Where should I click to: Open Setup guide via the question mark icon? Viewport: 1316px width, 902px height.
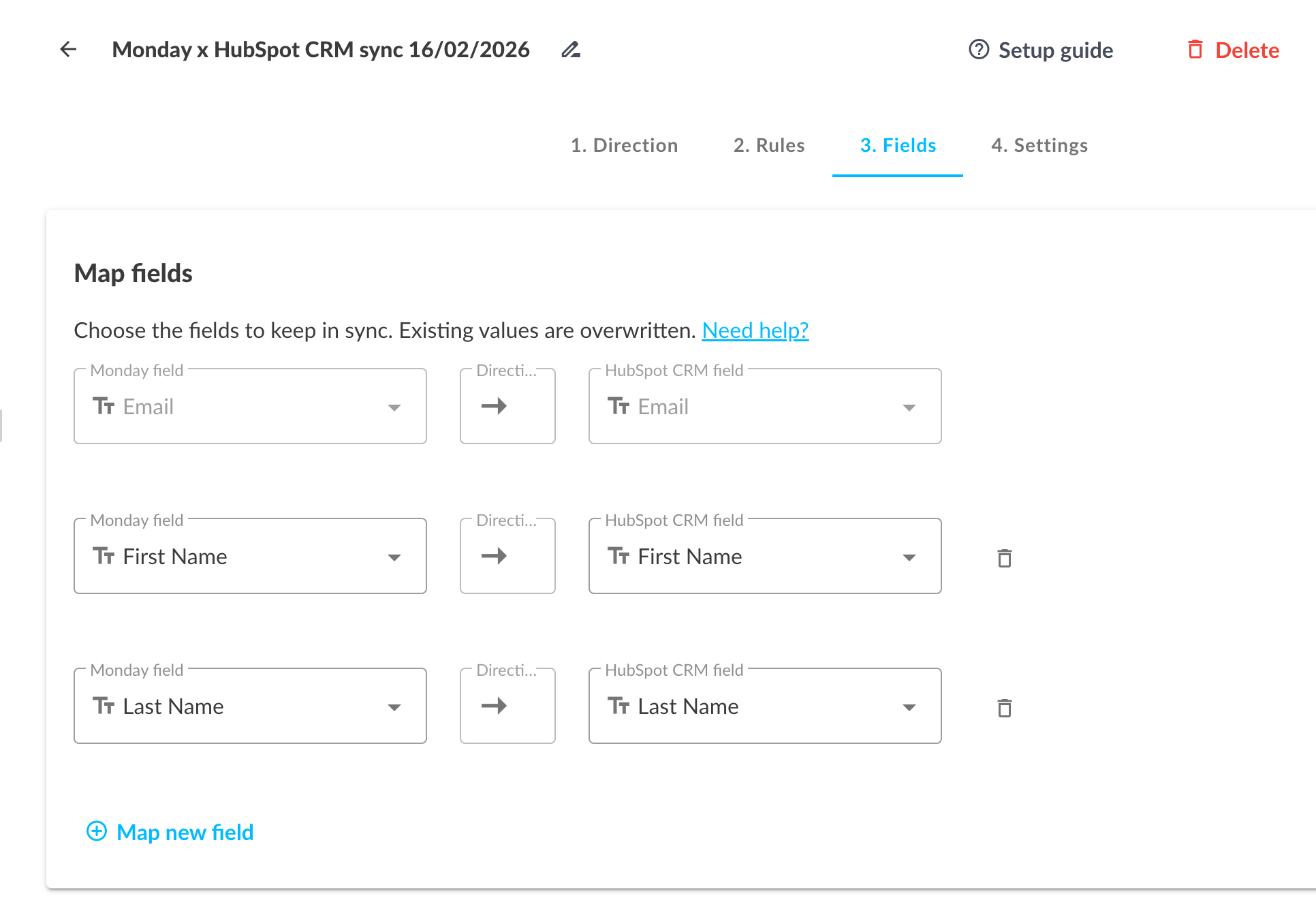979,49
